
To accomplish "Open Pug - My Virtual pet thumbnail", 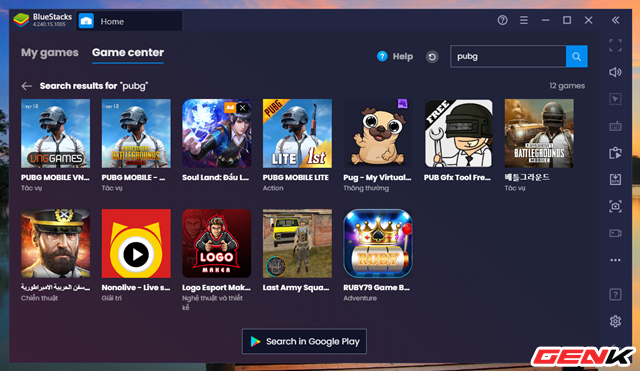I will (378, 133).
